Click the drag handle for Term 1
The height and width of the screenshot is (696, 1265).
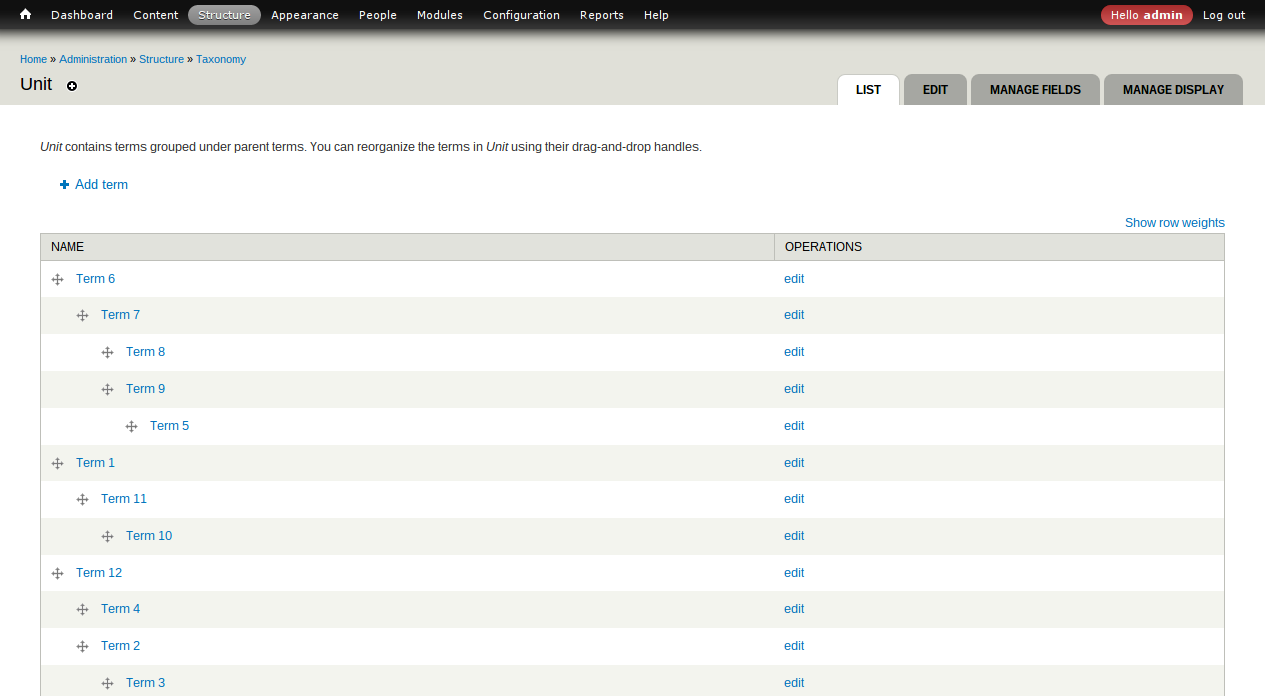tap(57, 463)
